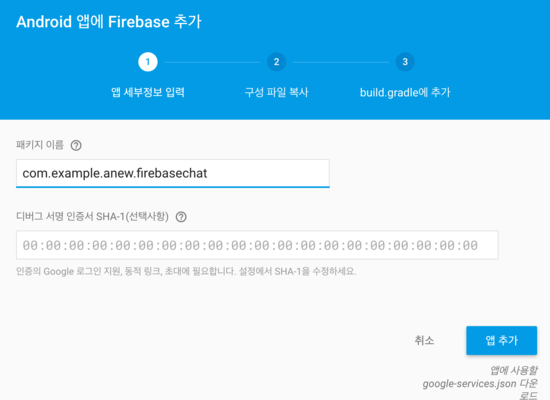
Task: Click the 취소 button
Action: pyautogui.click(x=424, y=340)
